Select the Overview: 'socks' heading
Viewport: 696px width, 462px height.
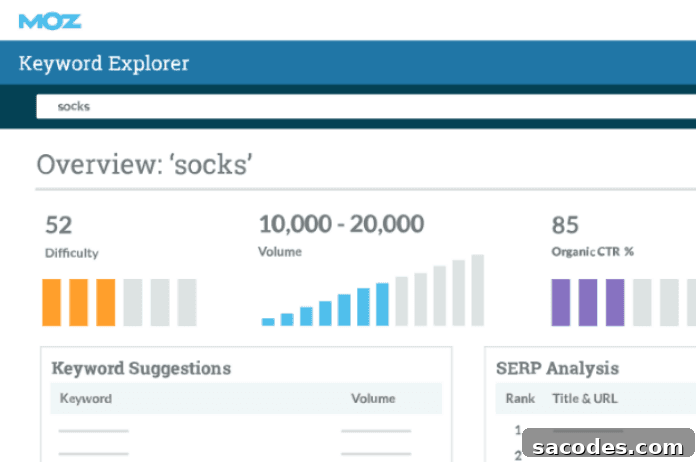tap(144, 165)
